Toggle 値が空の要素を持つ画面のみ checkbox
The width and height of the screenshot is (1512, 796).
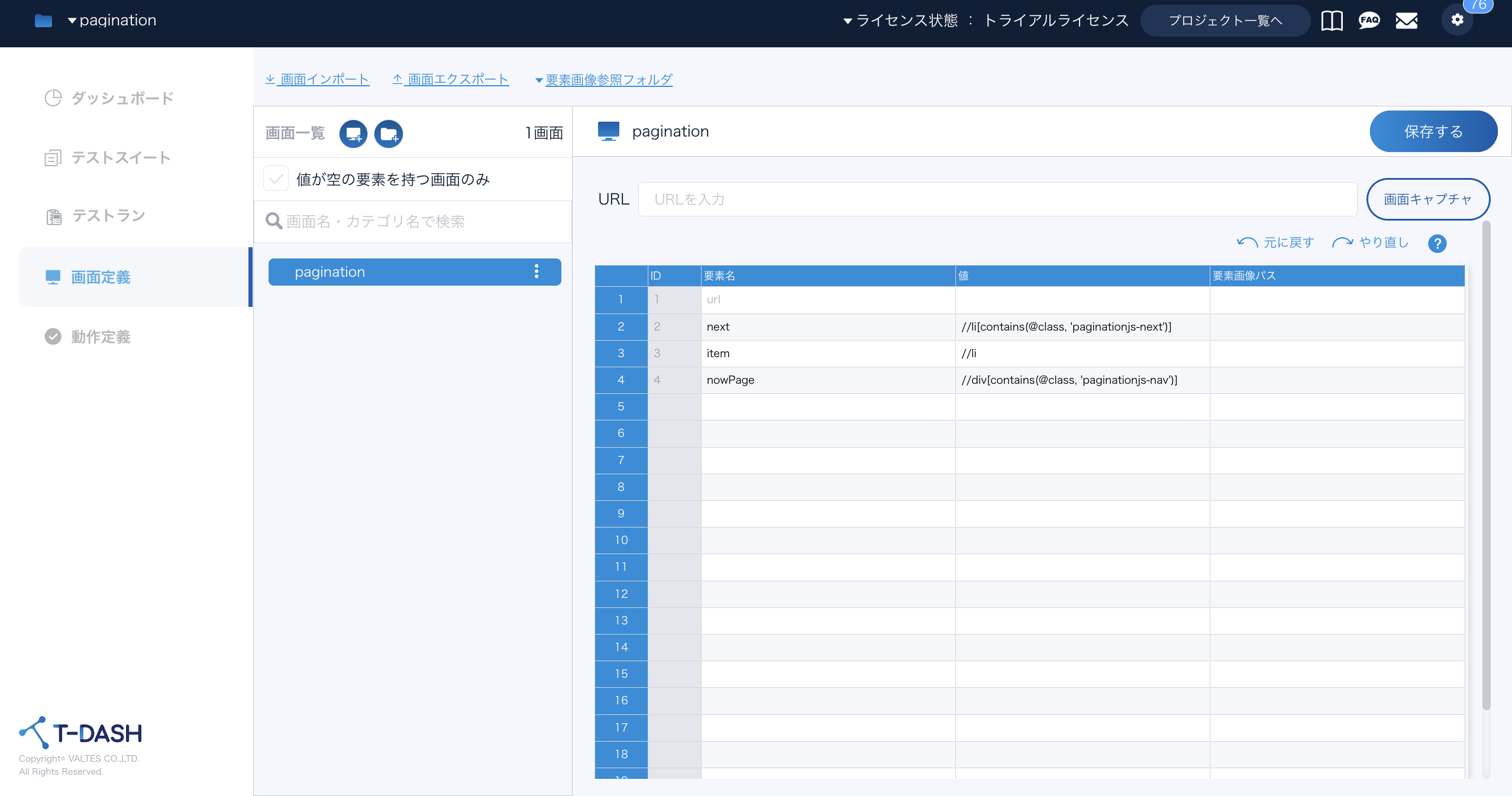276,179
